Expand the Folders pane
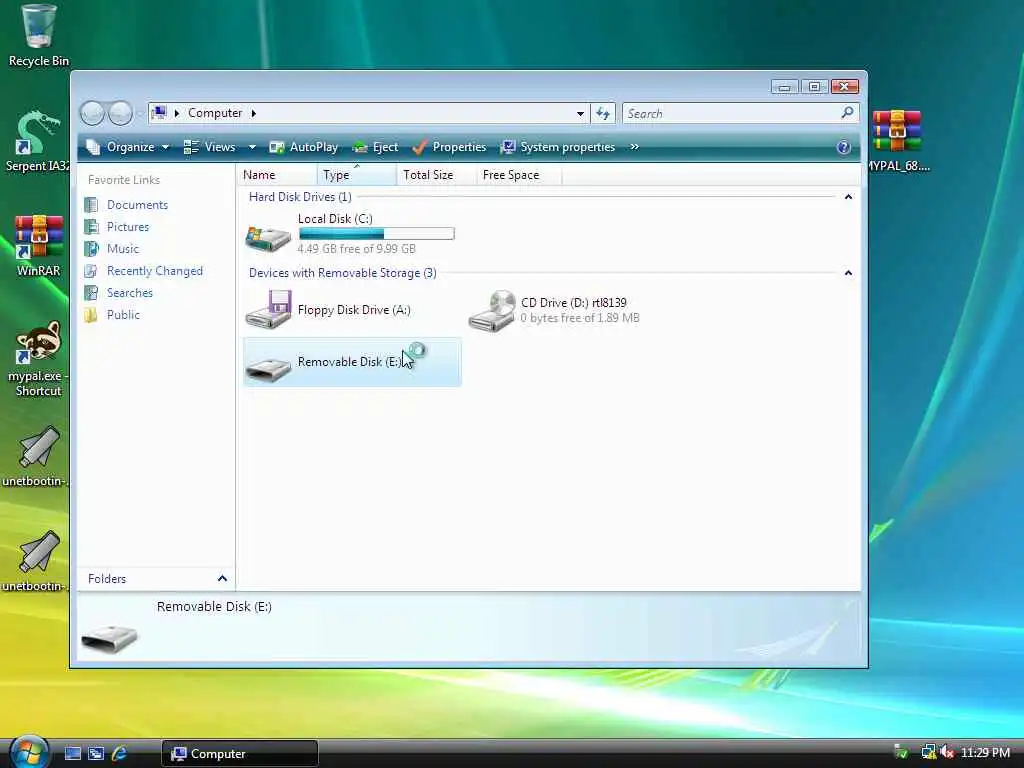The image size is (1024, 768). [222, 579]
